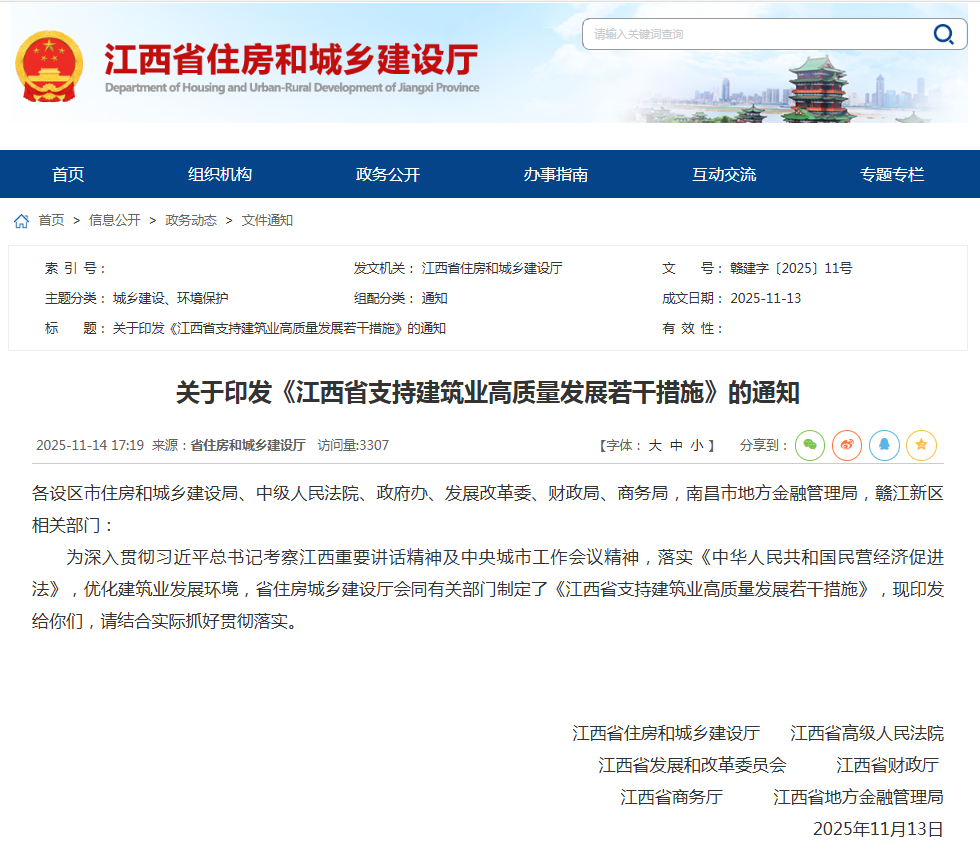
Task: Set font size to medium (中)
Action: coord(676,446)
